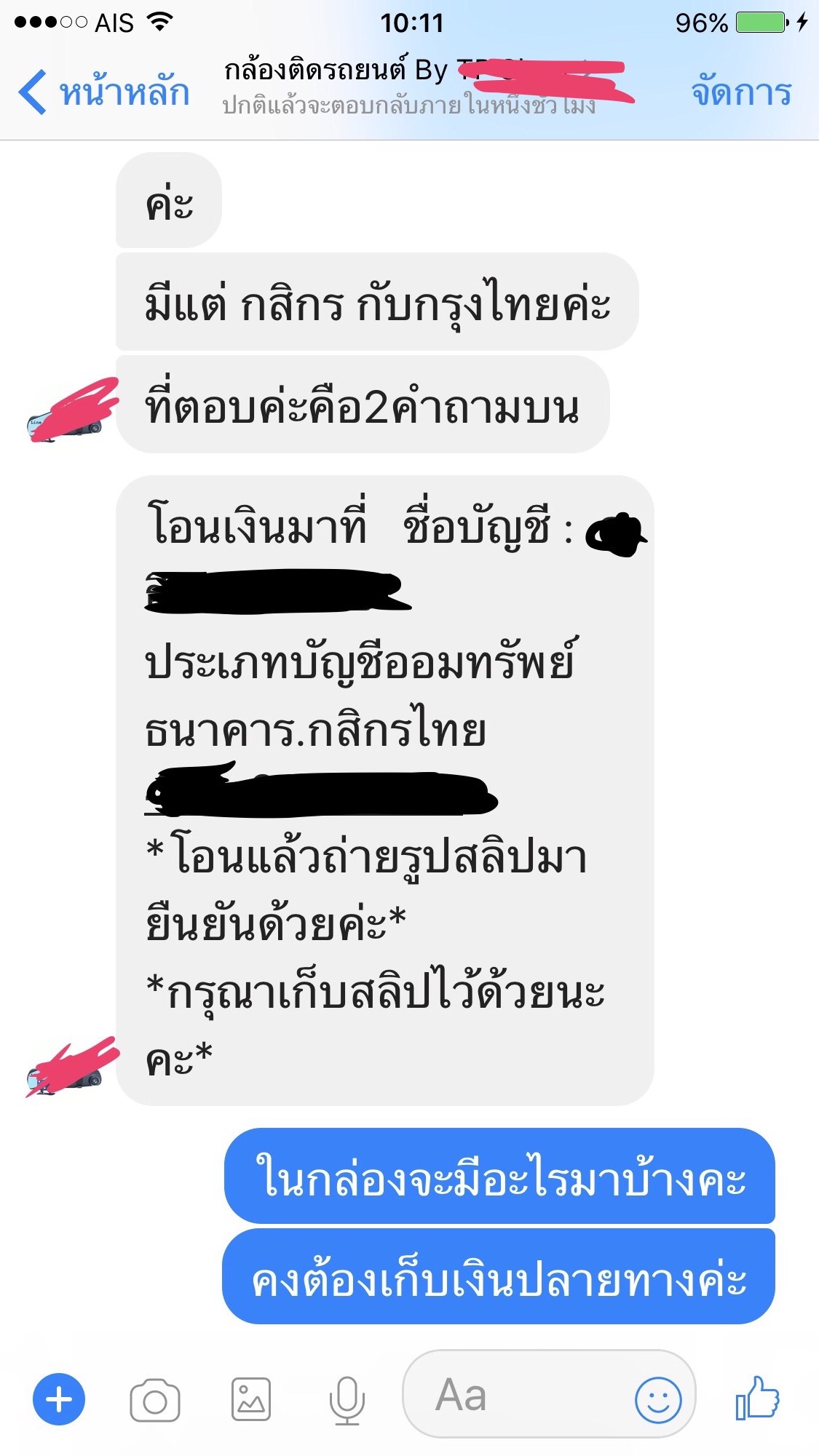Viewport: 819px width, 1456px height.
Task: Select the มีแต่ กสิกร กับกรุงไทยค่ะ message
Action: point(377,301)
